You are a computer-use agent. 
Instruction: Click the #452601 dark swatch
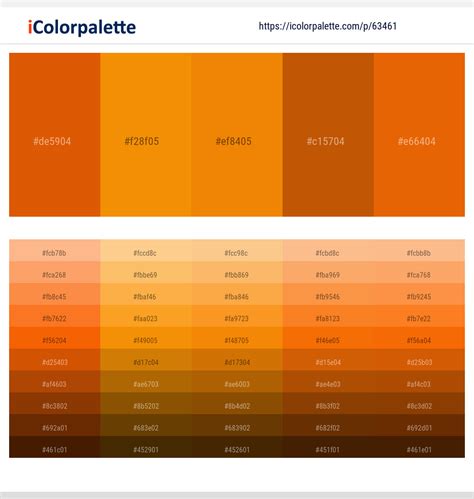[237, 447]
